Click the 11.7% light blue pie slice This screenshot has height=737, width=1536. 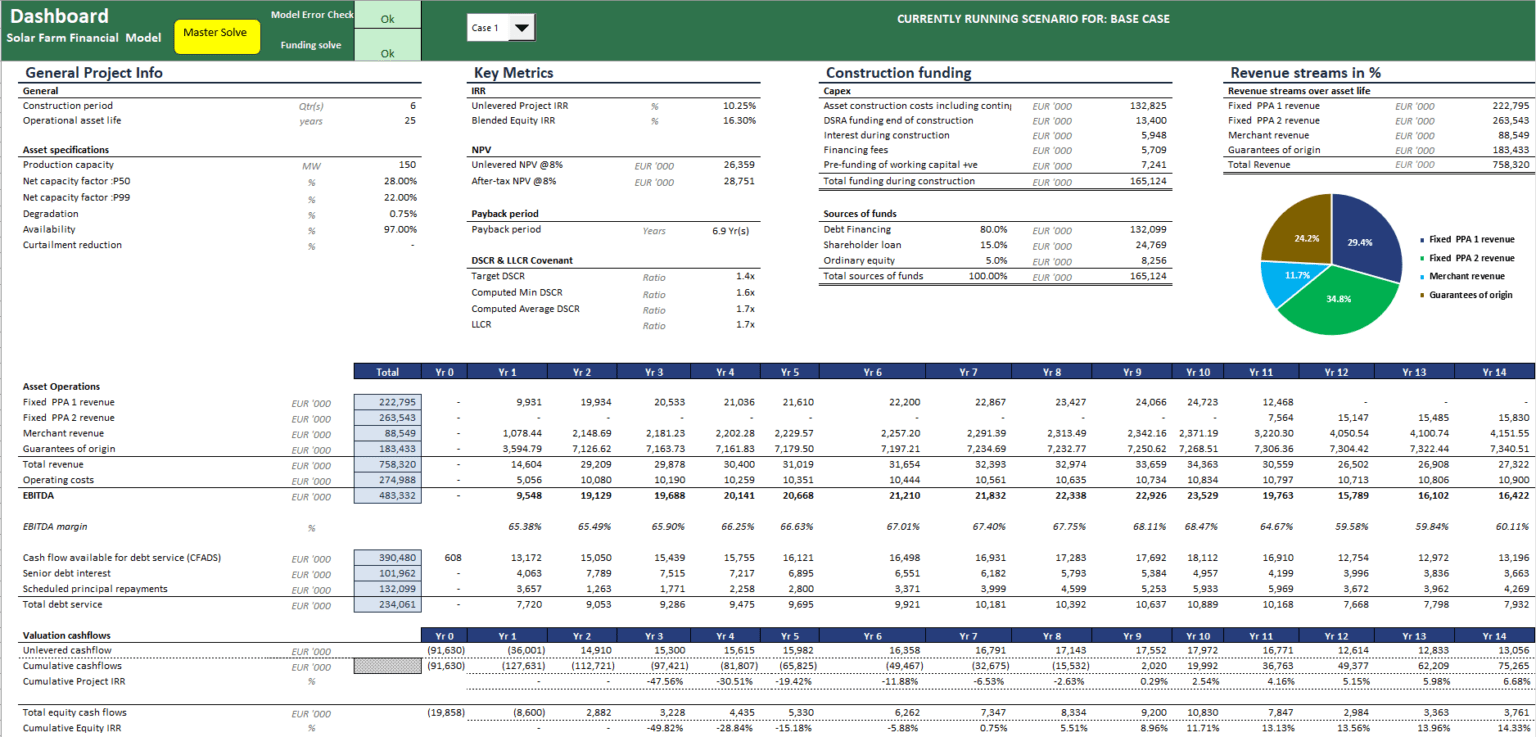point(1297,274)
